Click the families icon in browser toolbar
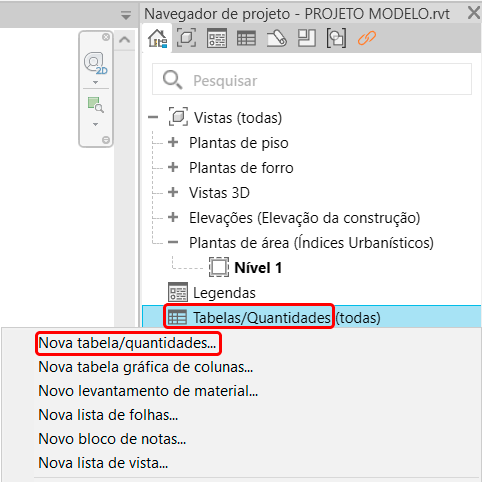 coord(306,38)
